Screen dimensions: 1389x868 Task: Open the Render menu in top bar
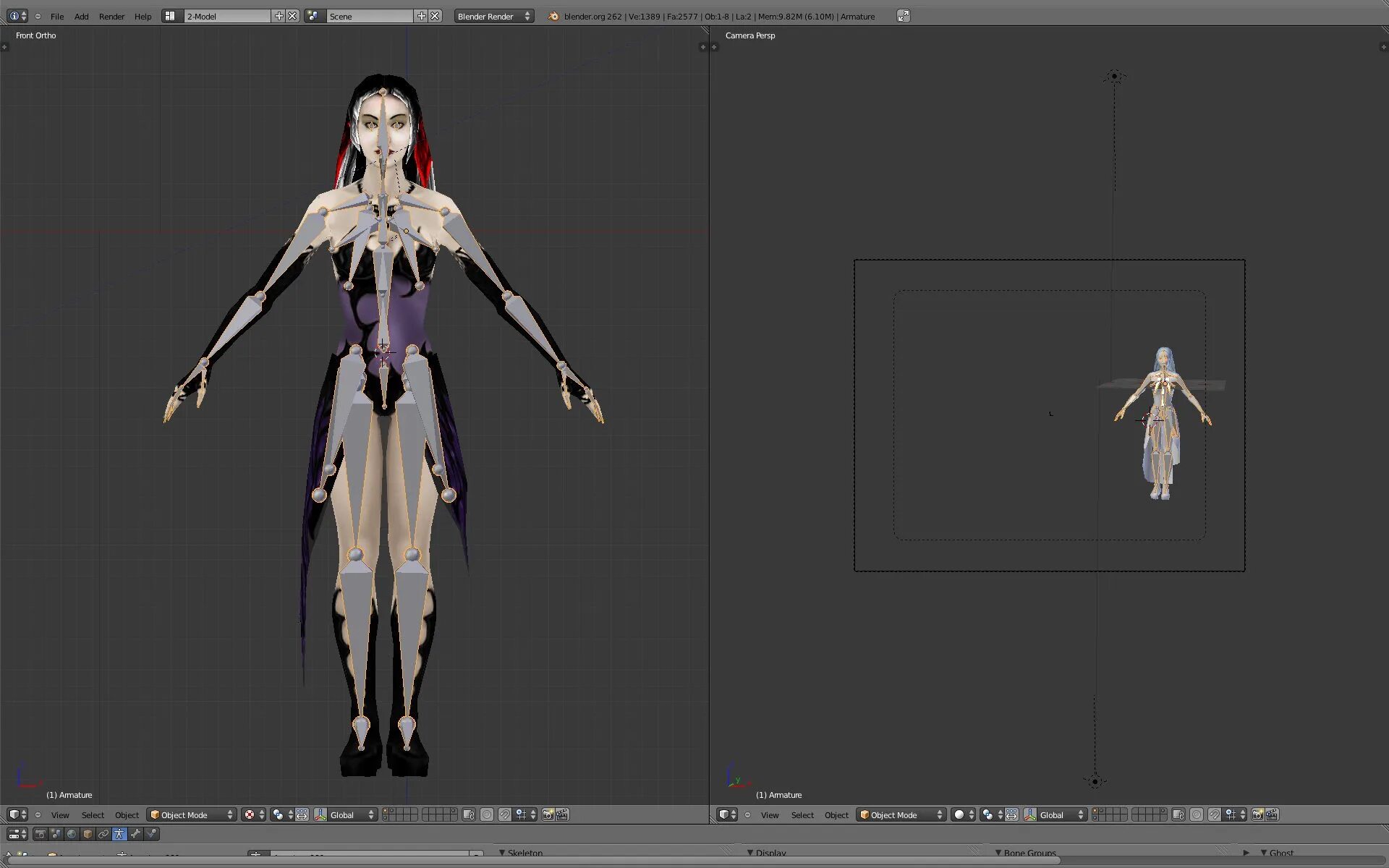point(111,16)
